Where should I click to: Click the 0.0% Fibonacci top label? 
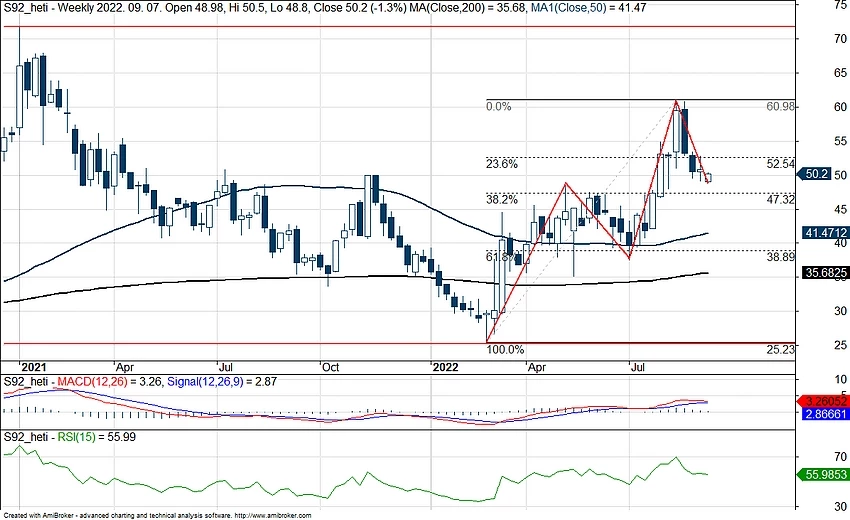498,106
